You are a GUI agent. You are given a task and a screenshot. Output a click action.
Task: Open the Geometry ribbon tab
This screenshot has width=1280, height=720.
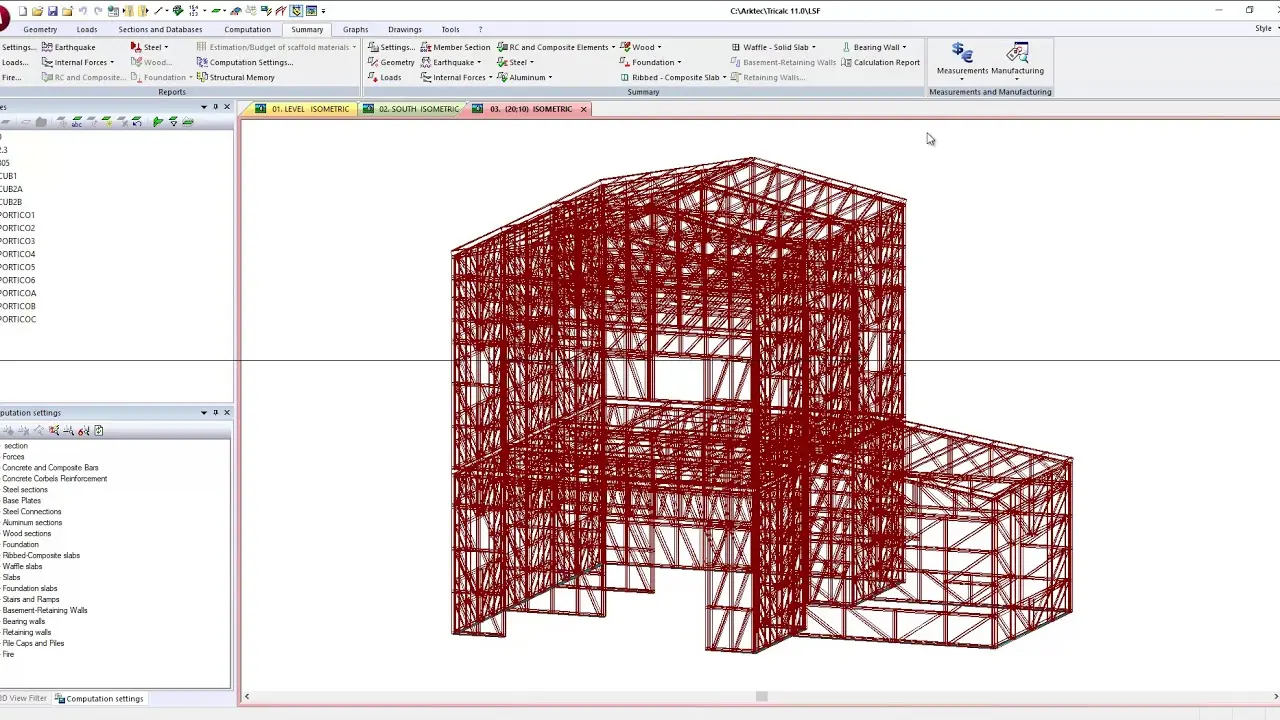pyautogui.click(x=40, y=29)
